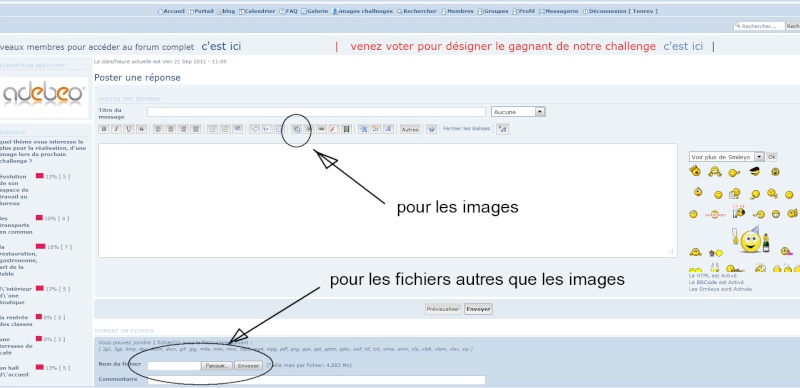Image resolution: width=800 pixels, height=388 pixels.
Task: Click Ok next to smileys dropdown
Action: click(772, 157)
